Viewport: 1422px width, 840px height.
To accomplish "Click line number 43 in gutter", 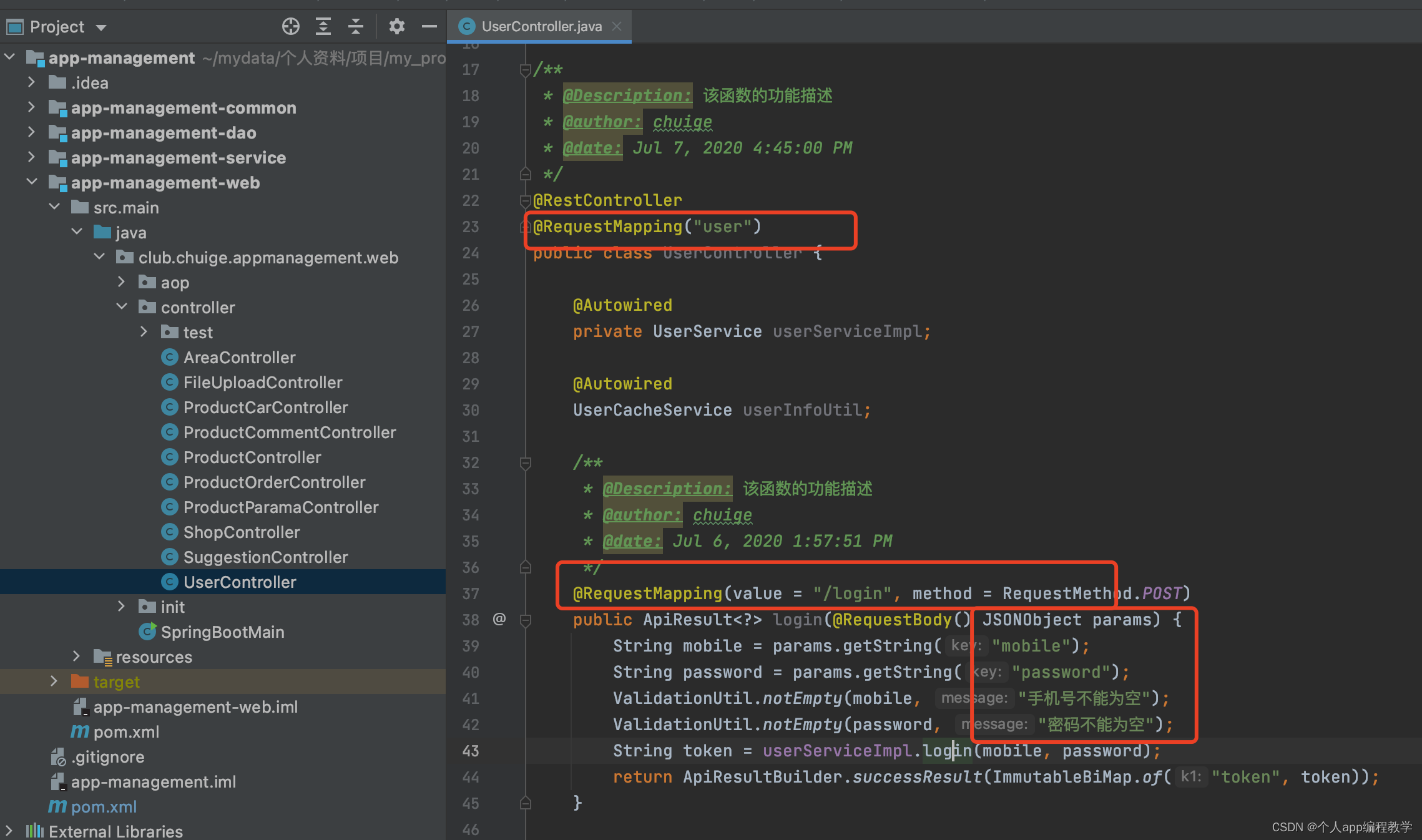I will [x=471, y=751].
